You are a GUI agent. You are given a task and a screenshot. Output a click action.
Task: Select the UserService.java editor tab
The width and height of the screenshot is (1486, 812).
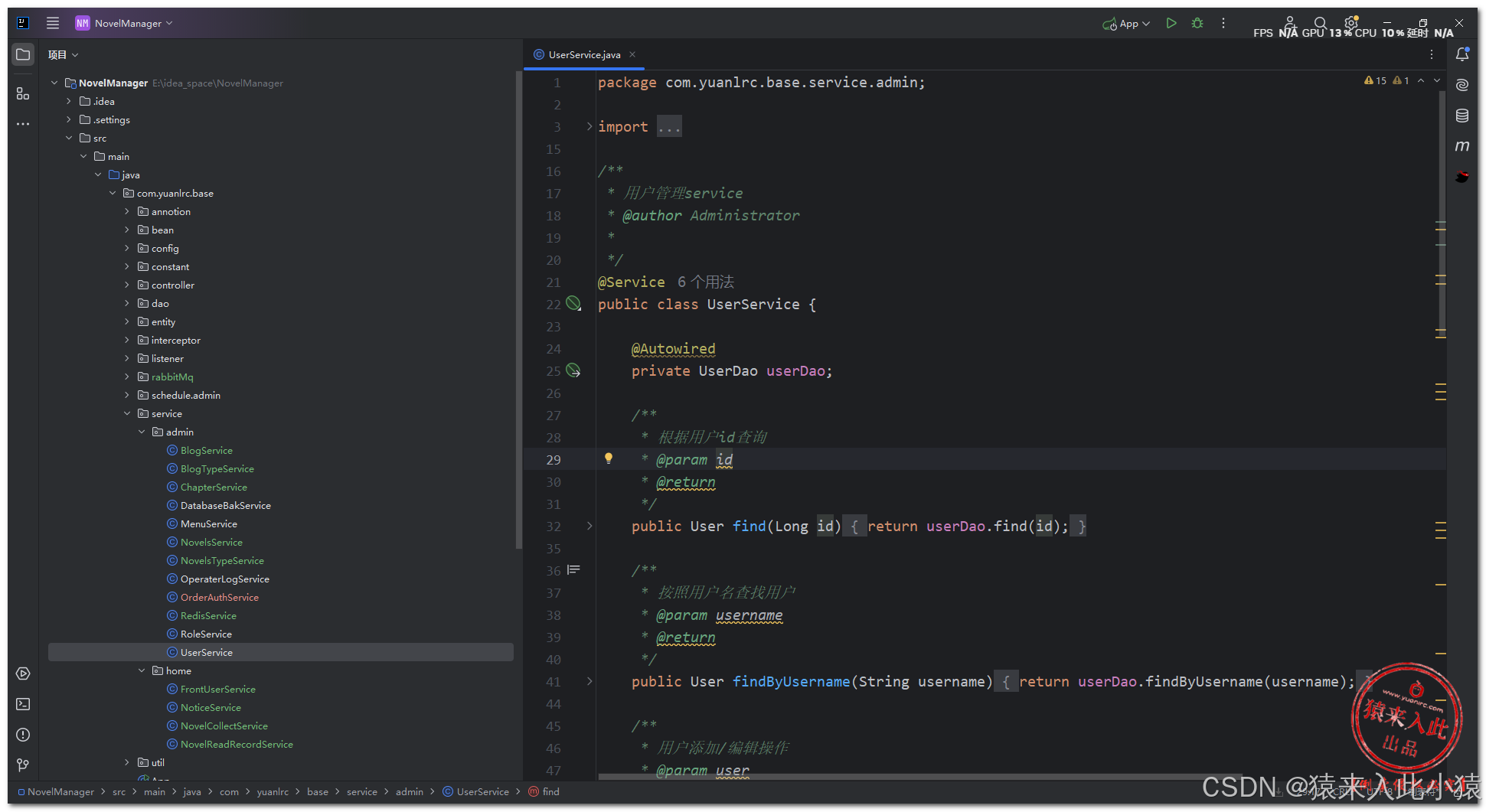pyautogui.click(x=584, y=54)
